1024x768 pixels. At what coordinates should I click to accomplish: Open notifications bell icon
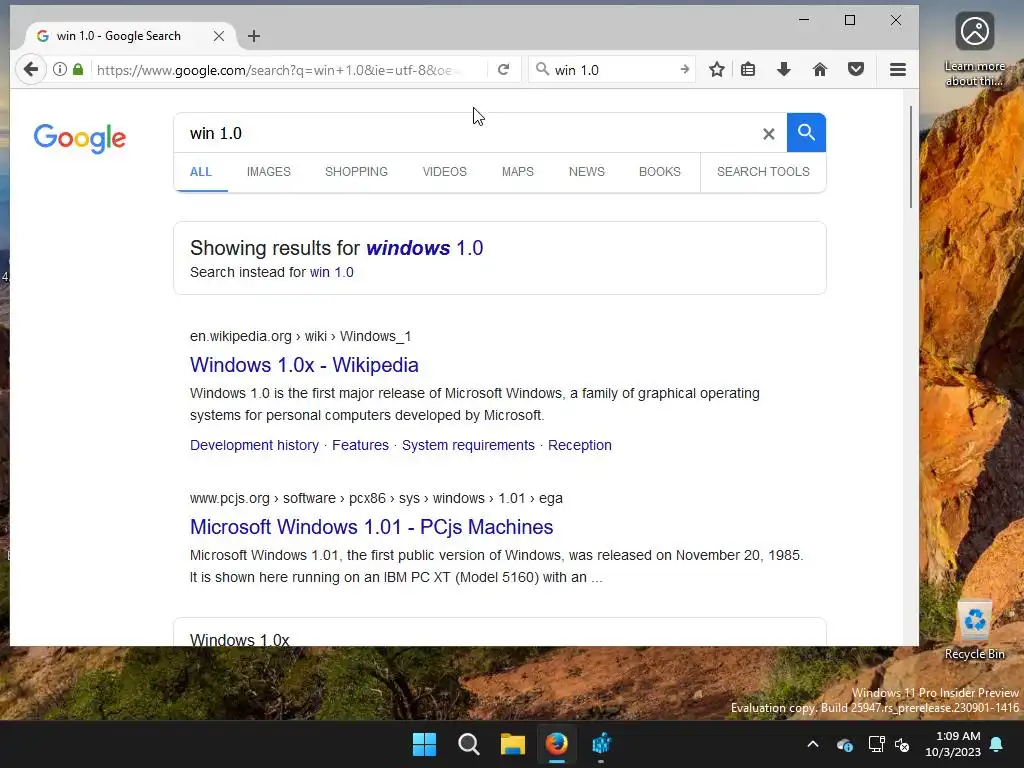pyautogui.click(x=997, y=744)
